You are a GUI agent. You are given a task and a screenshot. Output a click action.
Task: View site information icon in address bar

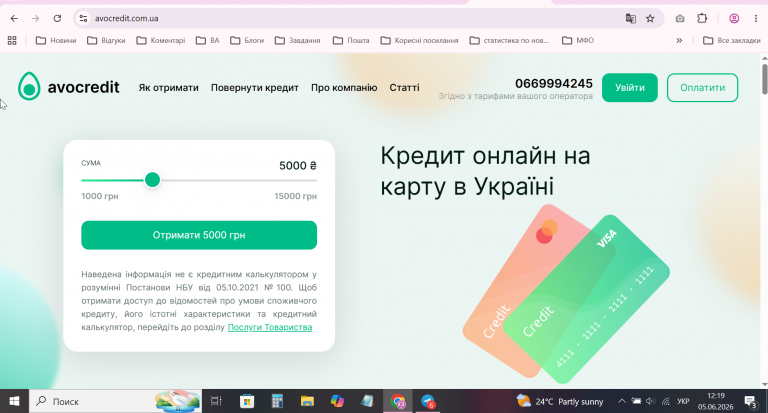83,19
